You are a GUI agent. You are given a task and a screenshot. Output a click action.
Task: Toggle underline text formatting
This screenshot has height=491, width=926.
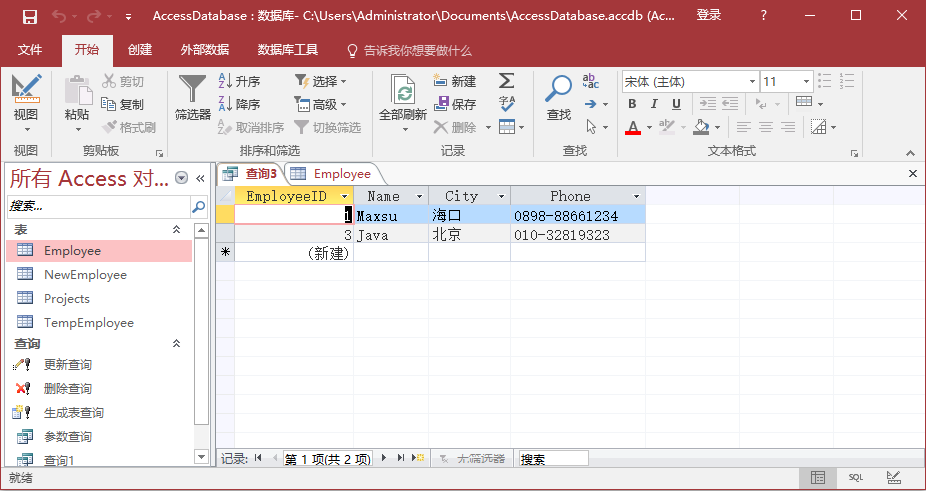click(676, 104)
